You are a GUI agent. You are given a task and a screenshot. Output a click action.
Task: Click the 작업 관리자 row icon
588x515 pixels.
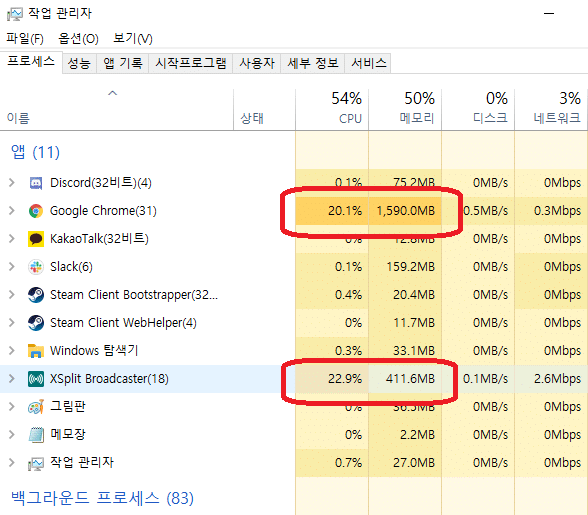[36, 463]
